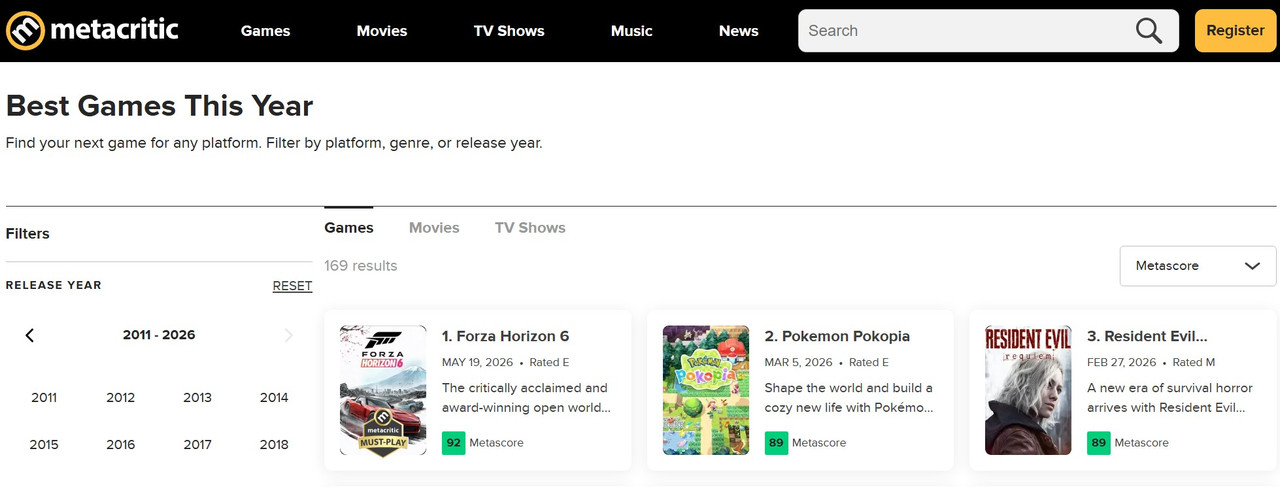
Task: Select the Games results tab
Action: pos(349,228)
